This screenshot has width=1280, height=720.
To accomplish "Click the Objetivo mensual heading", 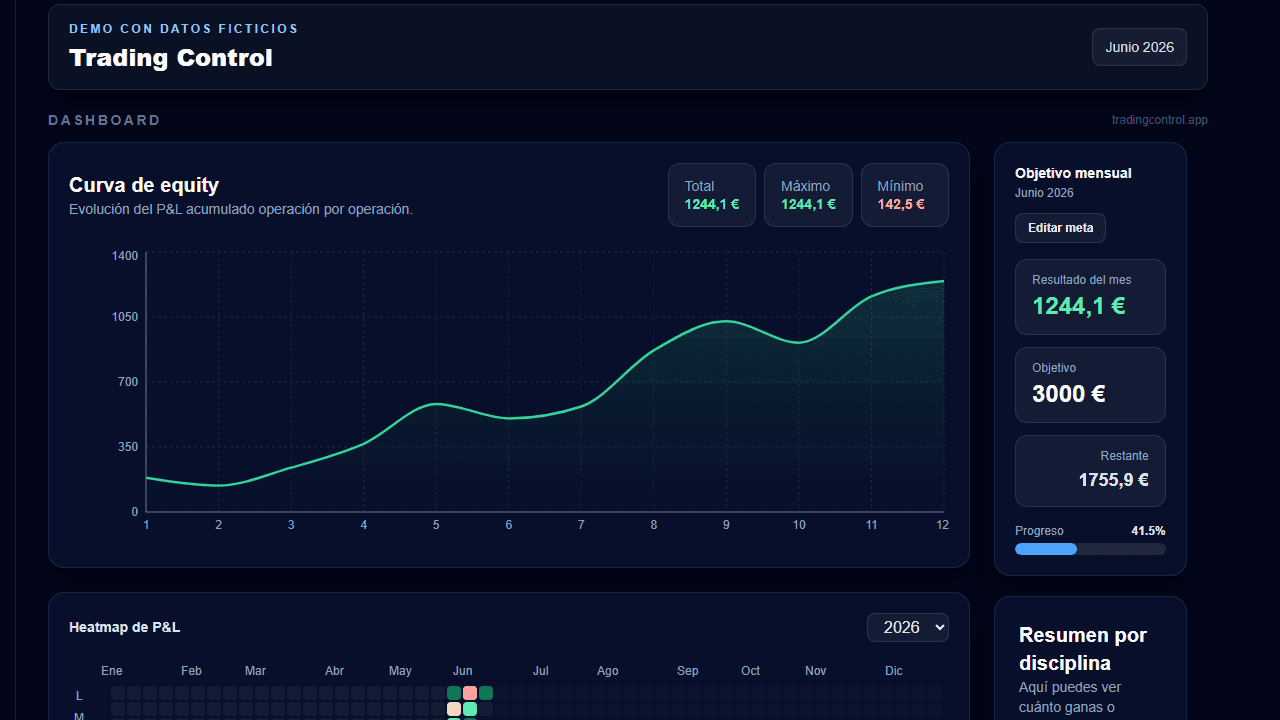I will (x=1073, y=173).
